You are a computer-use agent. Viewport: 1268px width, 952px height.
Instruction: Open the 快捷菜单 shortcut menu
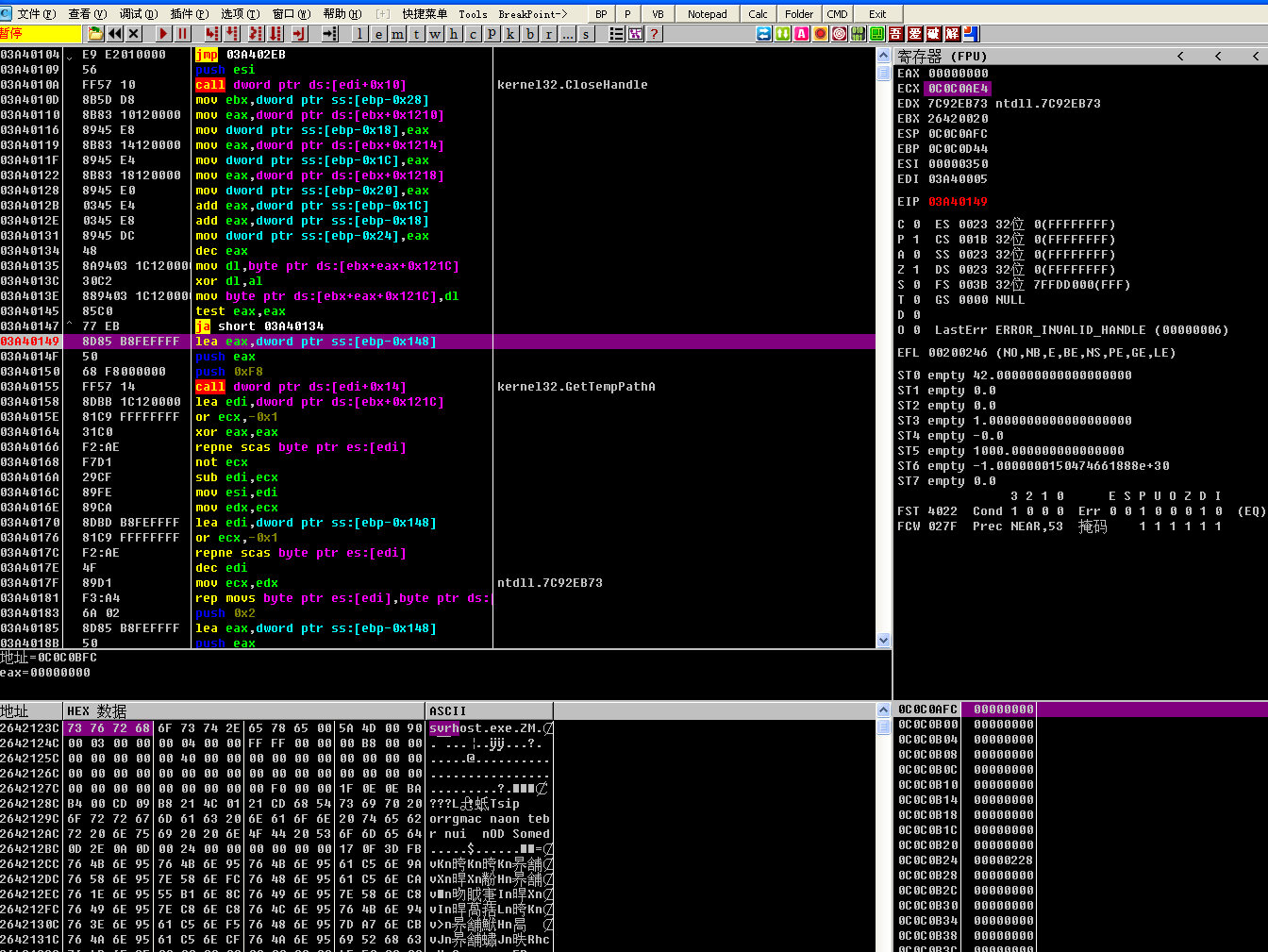425,14
